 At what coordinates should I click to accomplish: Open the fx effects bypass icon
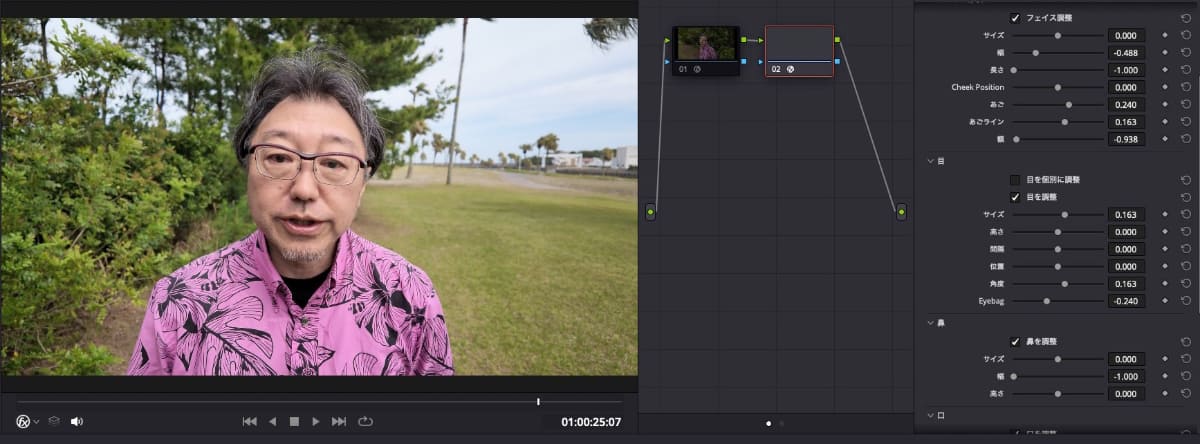23,421
